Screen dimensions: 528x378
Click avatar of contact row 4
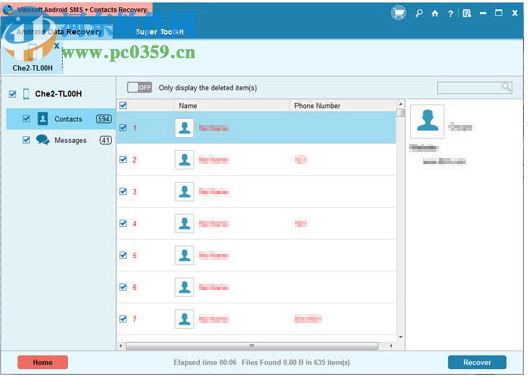click(184, 224)
